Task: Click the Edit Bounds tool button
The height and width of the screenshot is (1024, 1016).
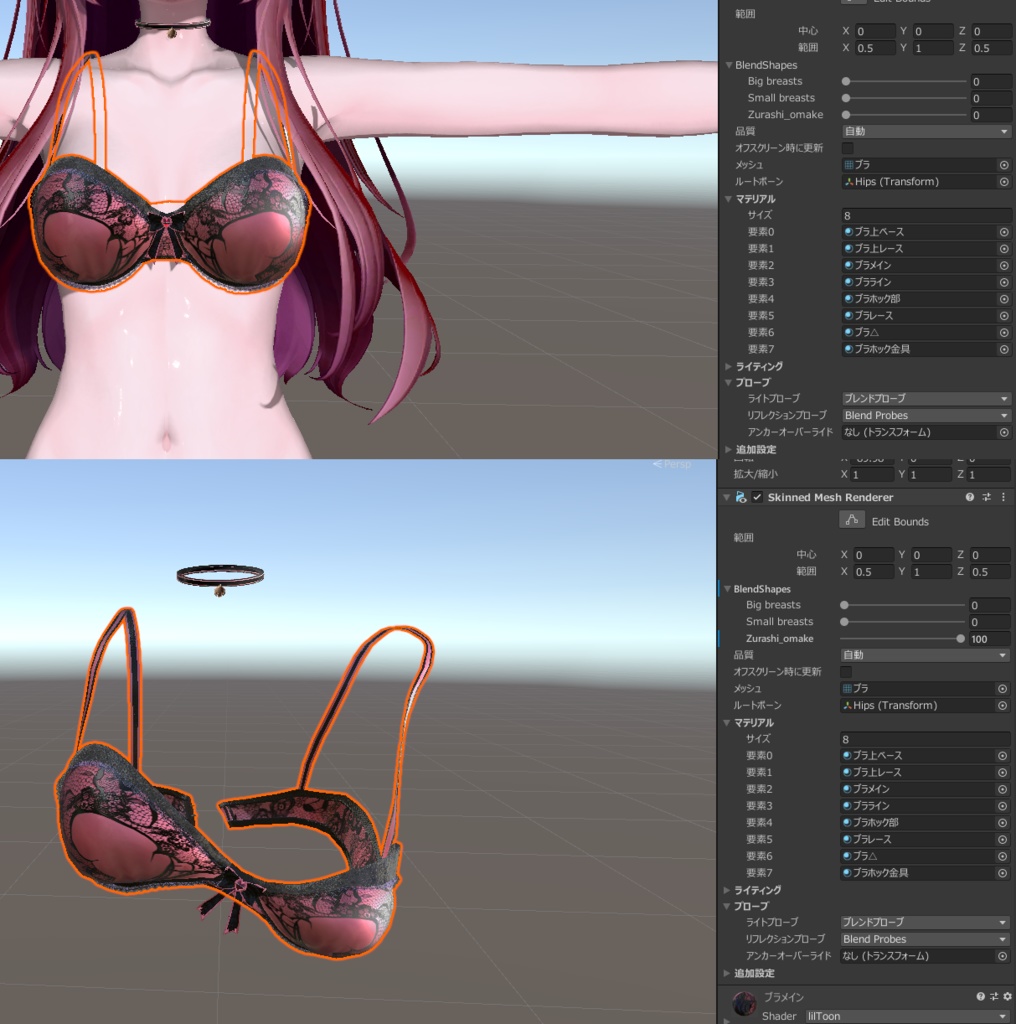Action: click(x=851, y=520)
